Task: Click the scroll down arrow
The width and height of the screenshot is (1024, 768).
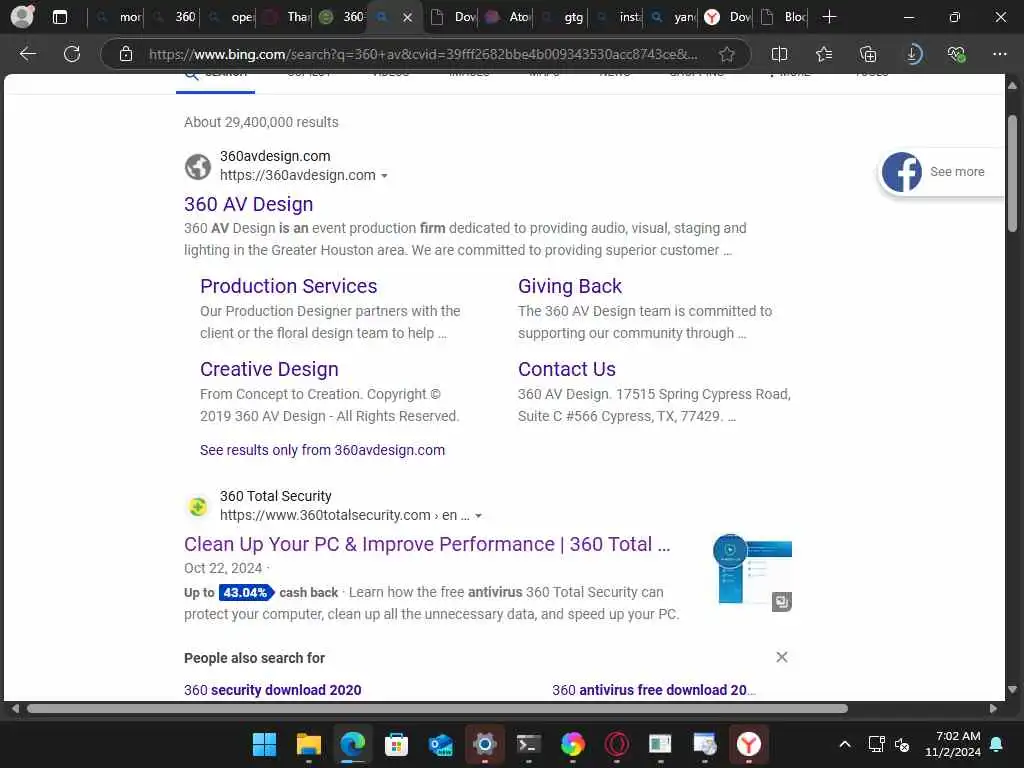Action: click(x=1012, y=690)
